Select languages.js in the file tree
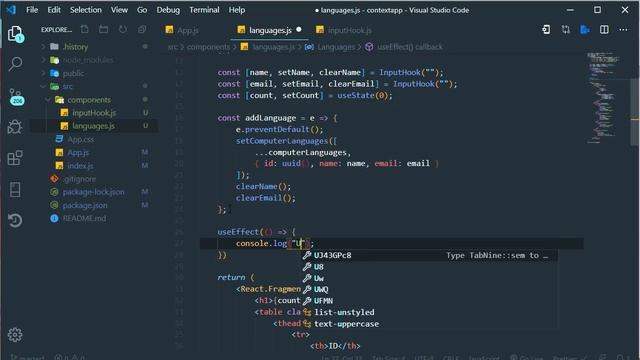 pos(94,126)
